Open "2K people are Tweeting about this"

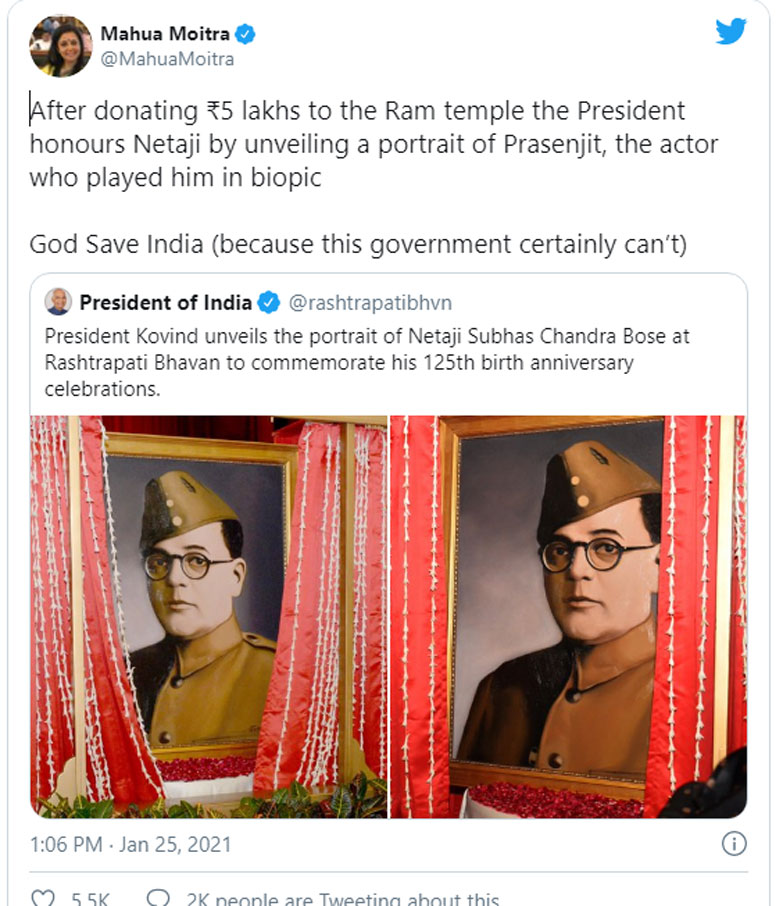[338, 899]
